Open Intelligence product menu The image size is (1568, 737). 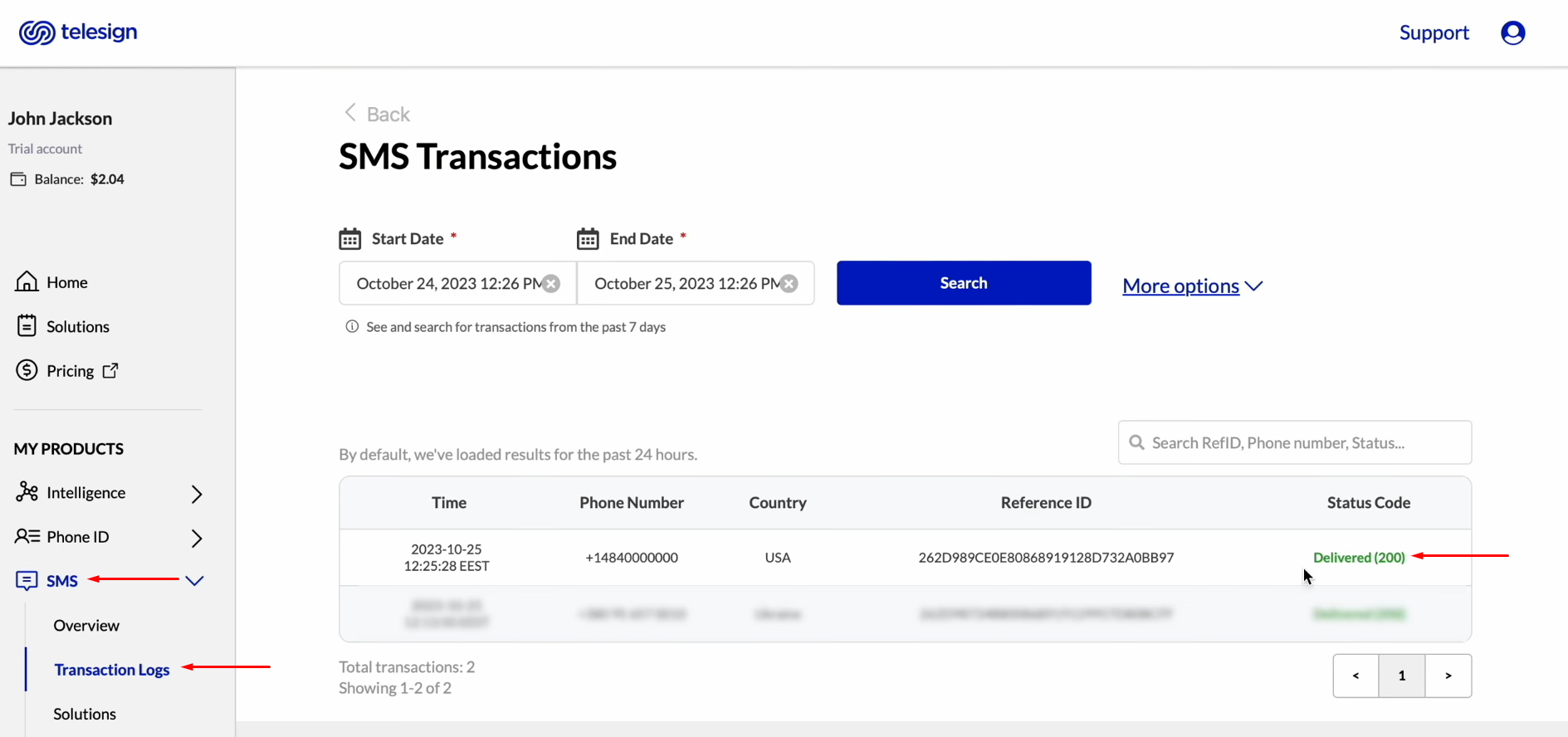point(85,493)
